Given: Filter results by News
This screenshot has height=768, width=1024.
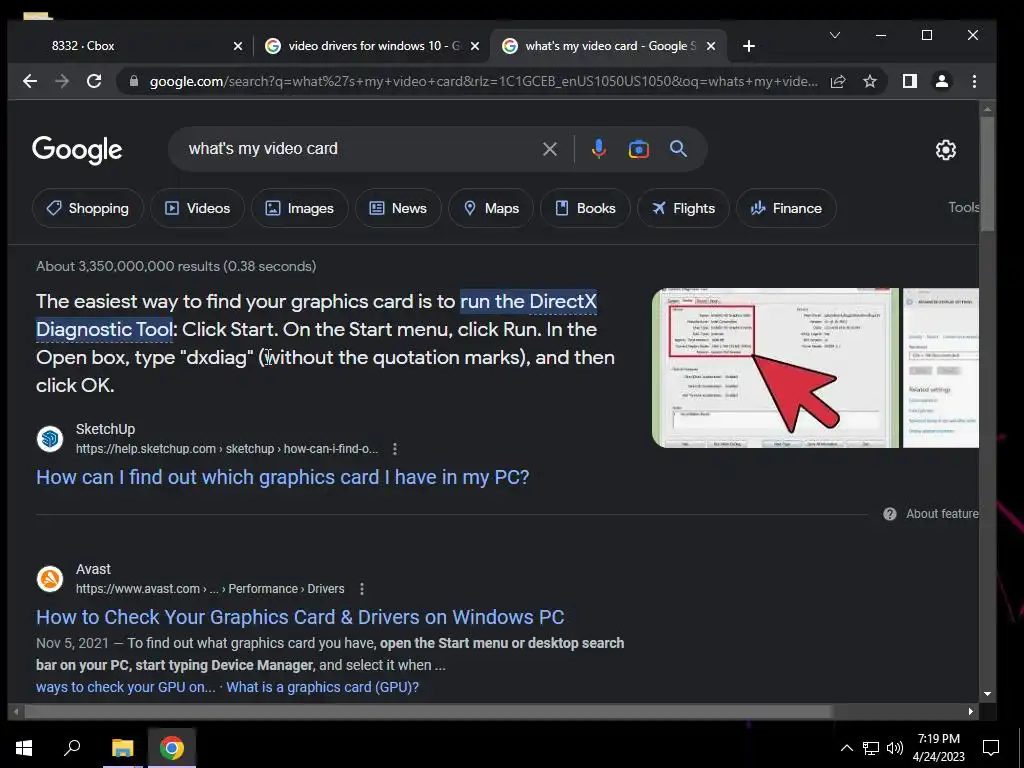Looking at the screenshot, I should click(398, 208).
